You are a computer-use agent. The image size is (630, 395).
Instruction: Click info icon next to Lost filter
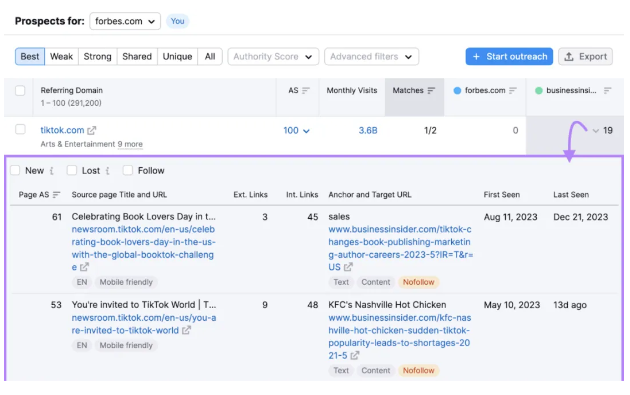107,171
